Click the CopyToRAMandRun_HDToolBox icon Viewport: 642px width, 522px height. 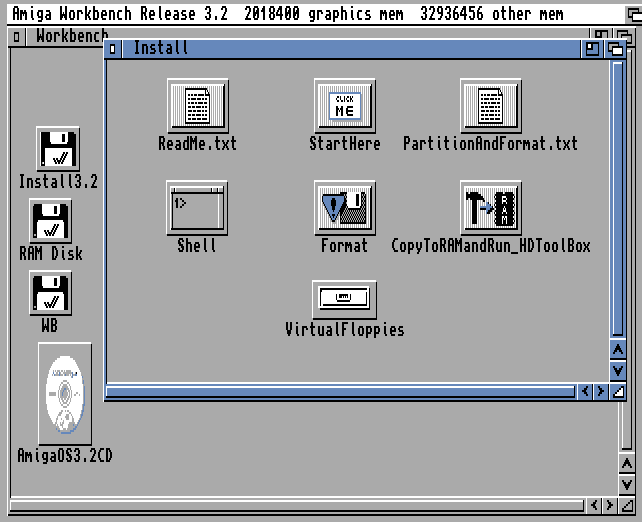(490, 207)
